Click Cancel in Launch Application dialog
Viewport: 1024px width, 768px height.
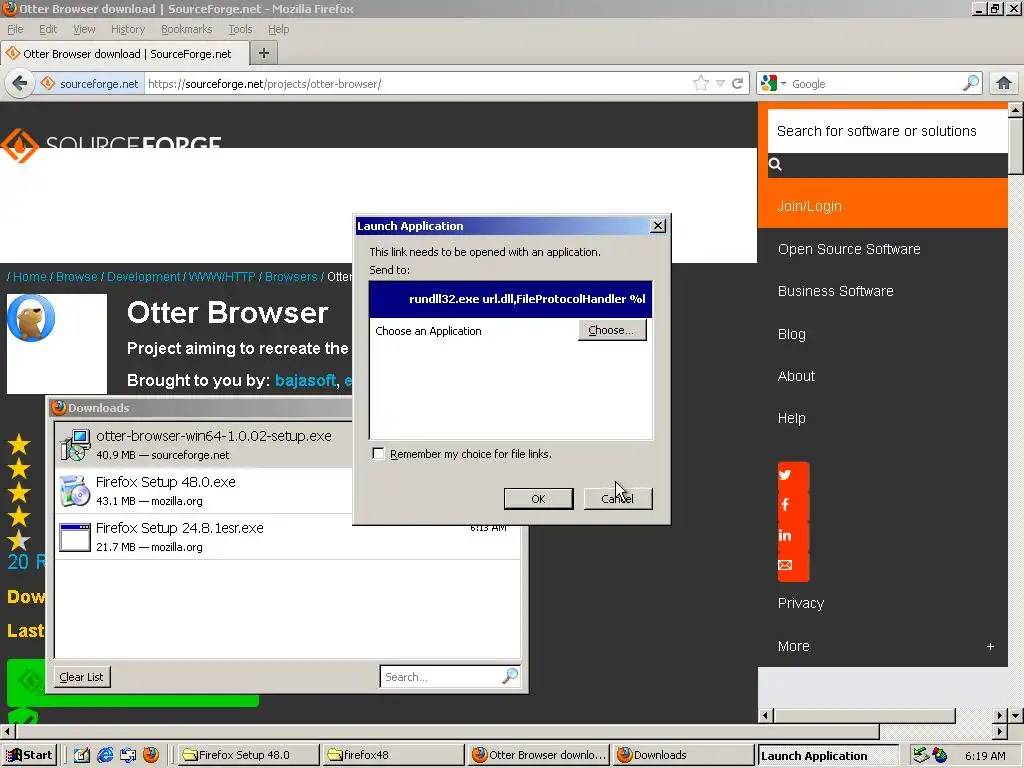click(618, 498)
